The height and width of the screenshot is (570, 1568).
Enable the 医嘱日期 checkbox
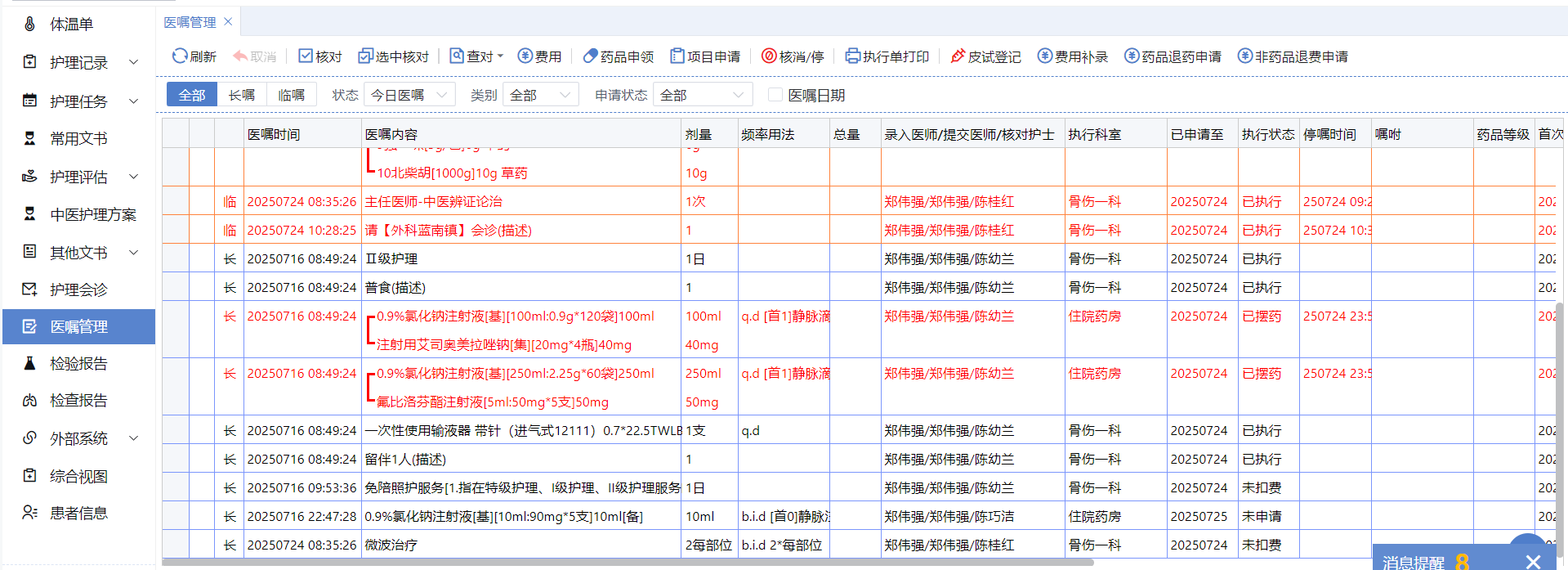coord(775,95)
